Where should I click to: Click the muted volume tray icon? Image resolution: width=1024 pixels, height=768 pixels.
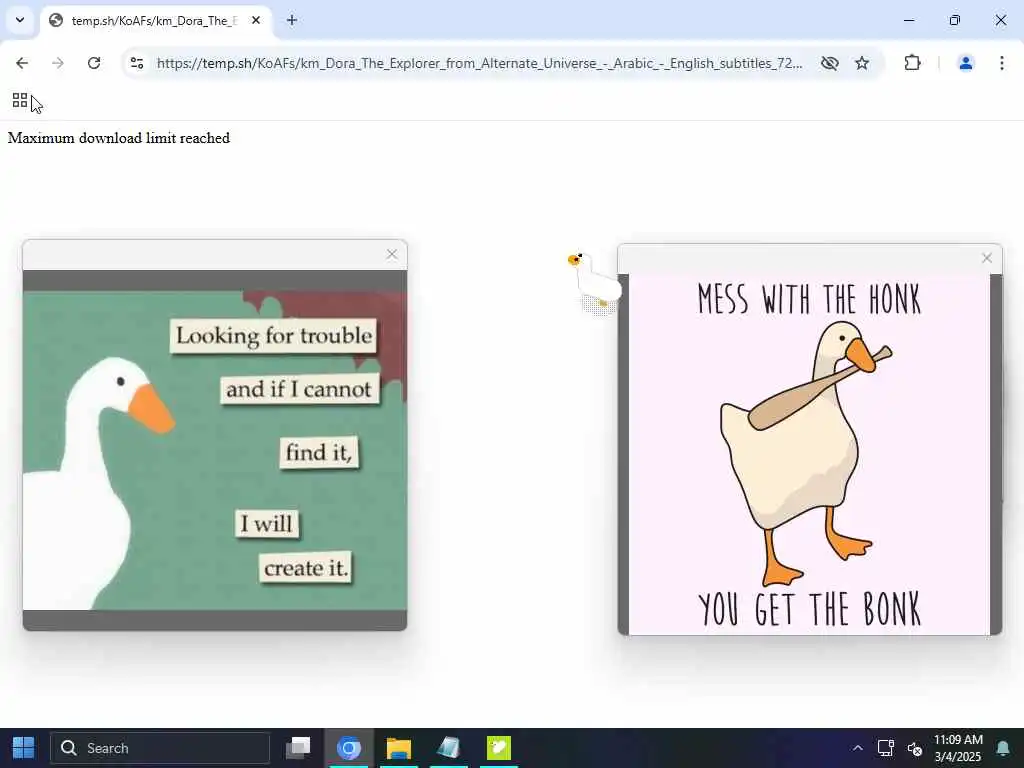click(915, 748)
